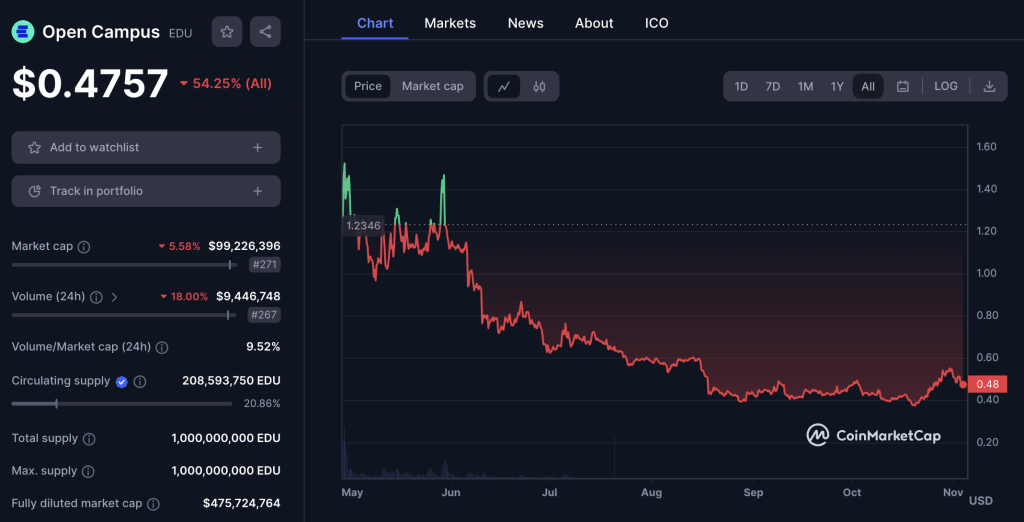Set chart range to 1M
The width and height of the screenshot is (1024, 522).
(x=805, y=86)
